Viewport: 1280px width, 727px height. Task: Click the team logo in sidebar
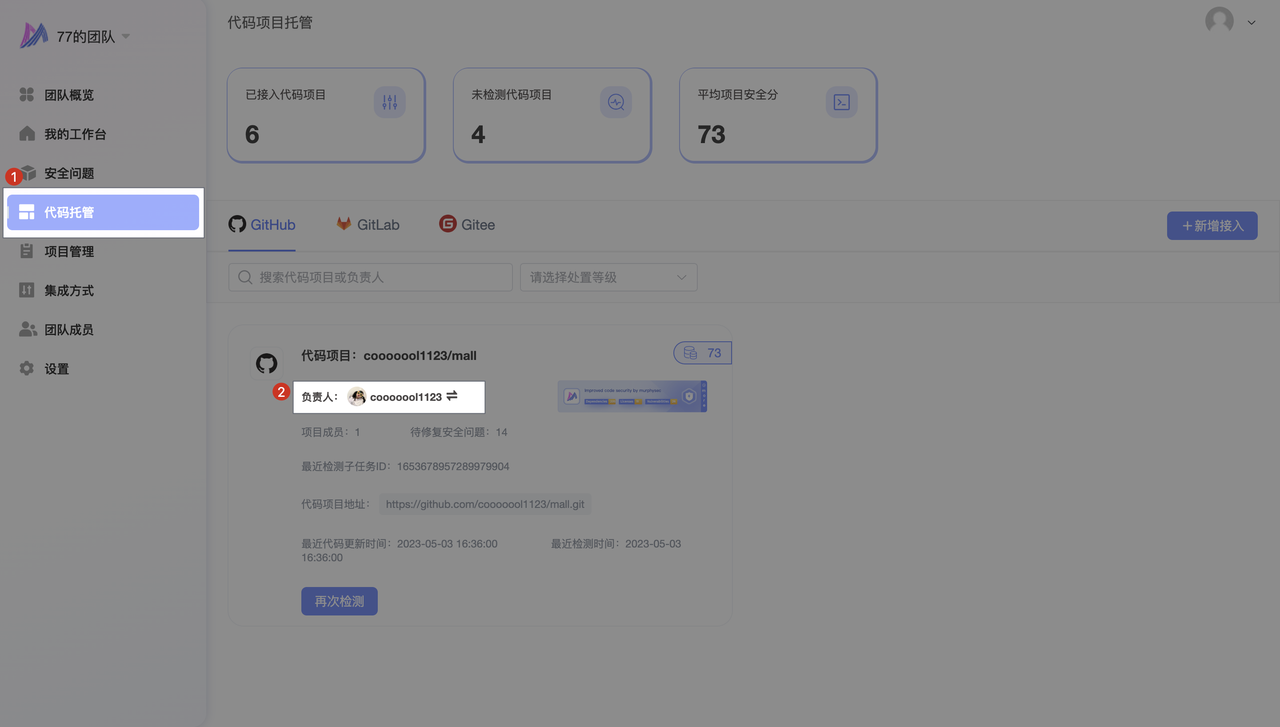point(34,36)
